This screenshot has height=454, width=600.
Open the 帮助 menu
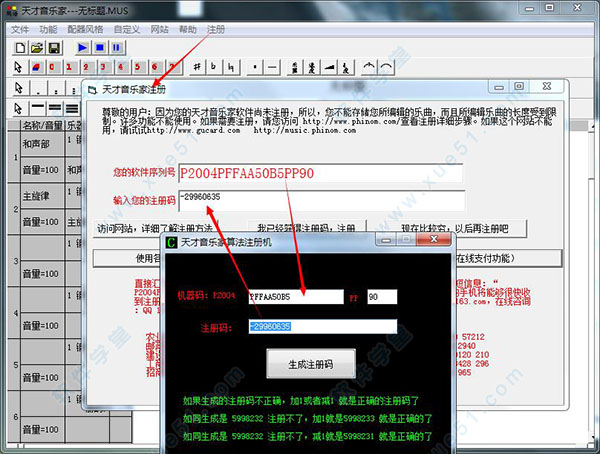pos(188,29)
